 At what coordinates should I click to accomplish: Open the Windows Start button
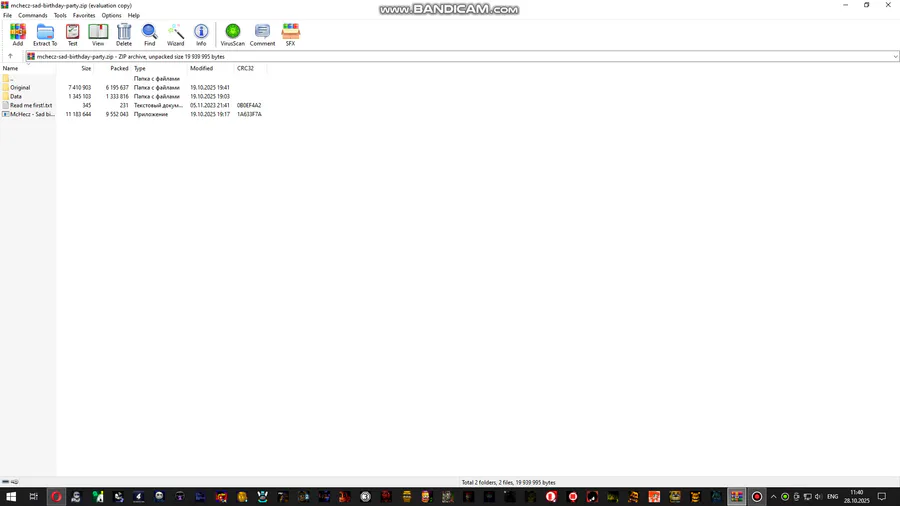(11, 497)
